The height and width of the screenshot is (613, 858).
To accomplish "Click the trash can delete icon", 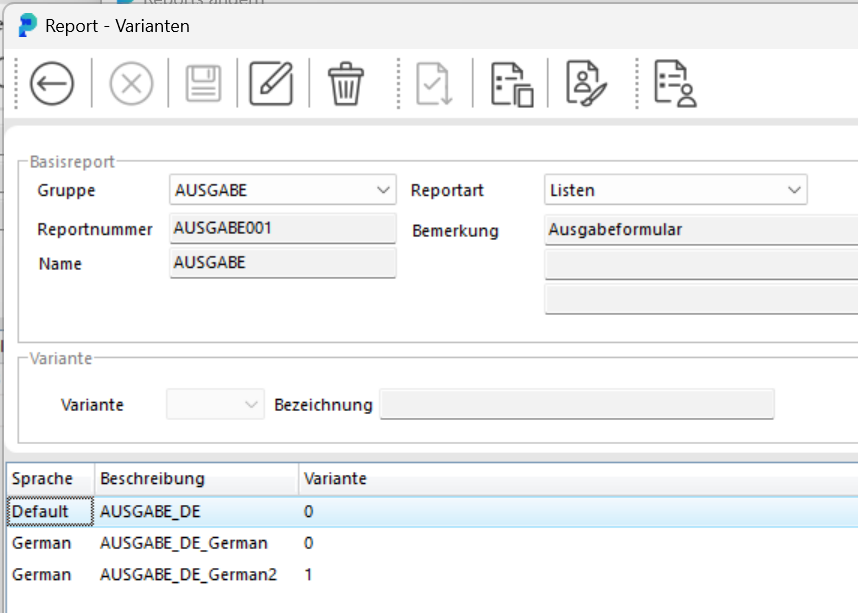I will pos(346,84).
